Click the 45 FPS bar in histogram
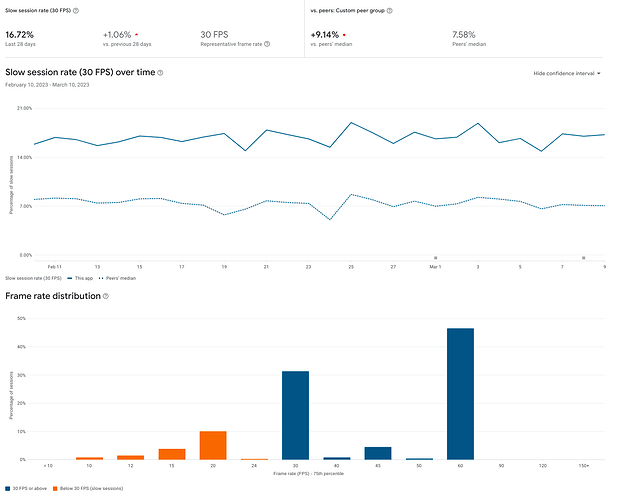The image size is (626, 500). coord(378,453)
